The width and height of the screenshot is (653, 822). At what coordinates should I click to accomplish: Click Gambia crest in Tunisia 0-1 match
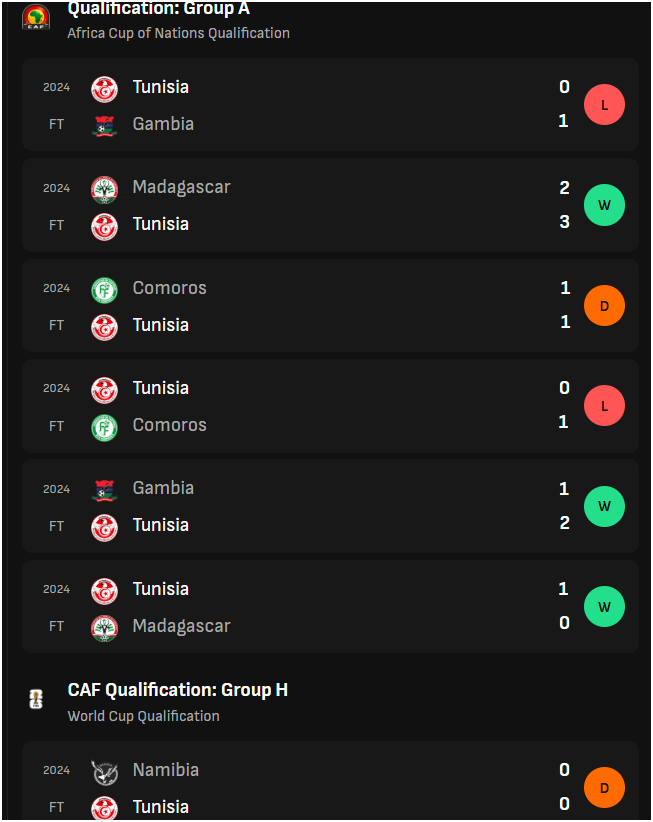[104, 125]
